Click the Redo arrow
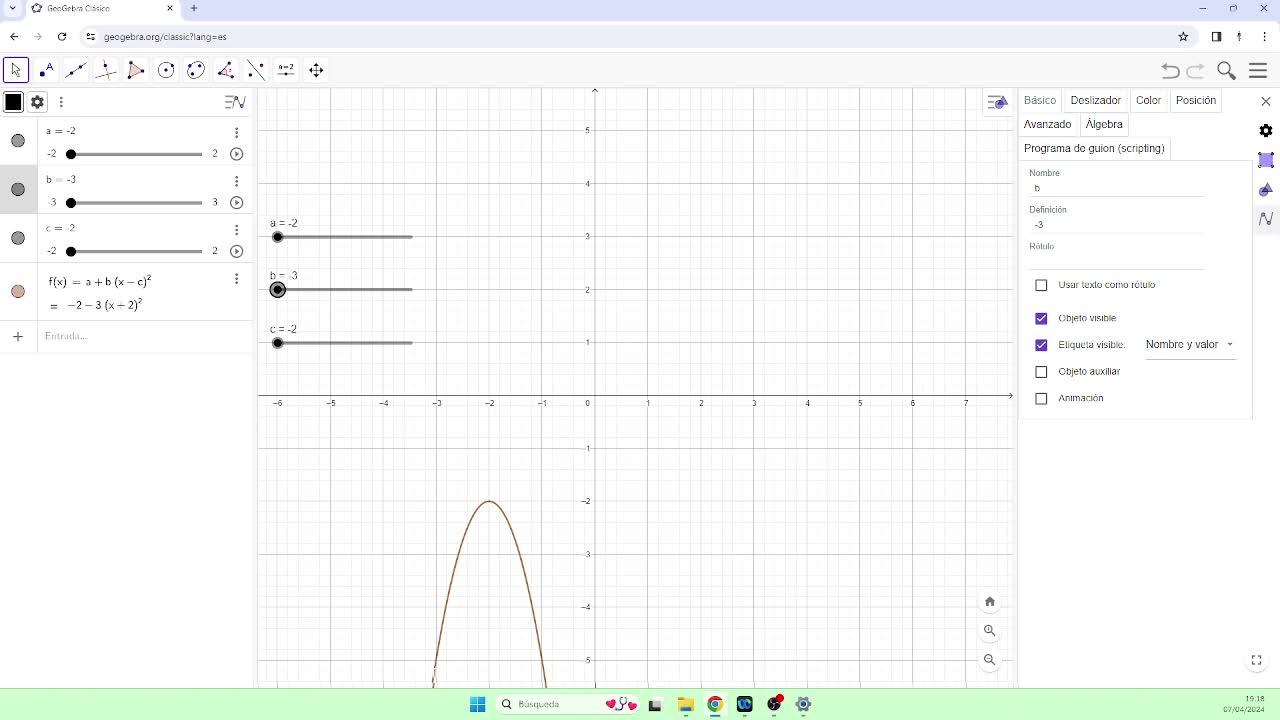 [x=1196, y=70]
